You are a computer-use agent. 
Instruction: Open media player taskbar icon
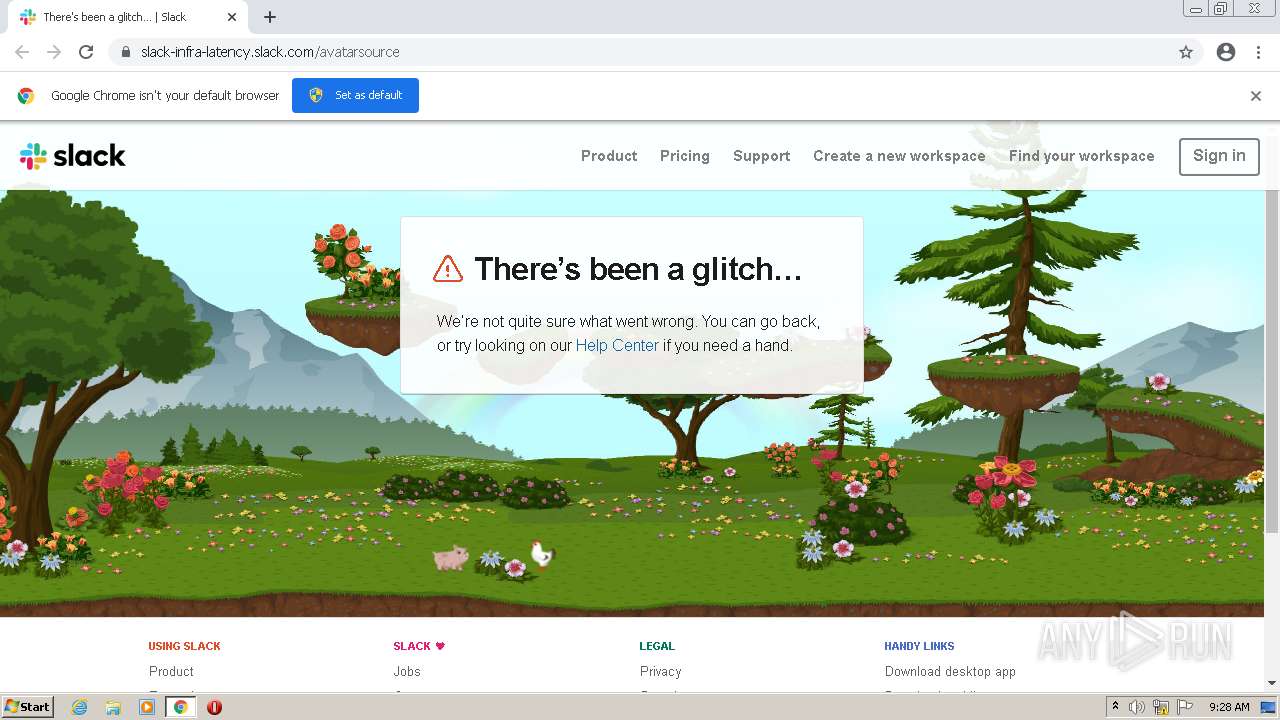pos(147,707)
